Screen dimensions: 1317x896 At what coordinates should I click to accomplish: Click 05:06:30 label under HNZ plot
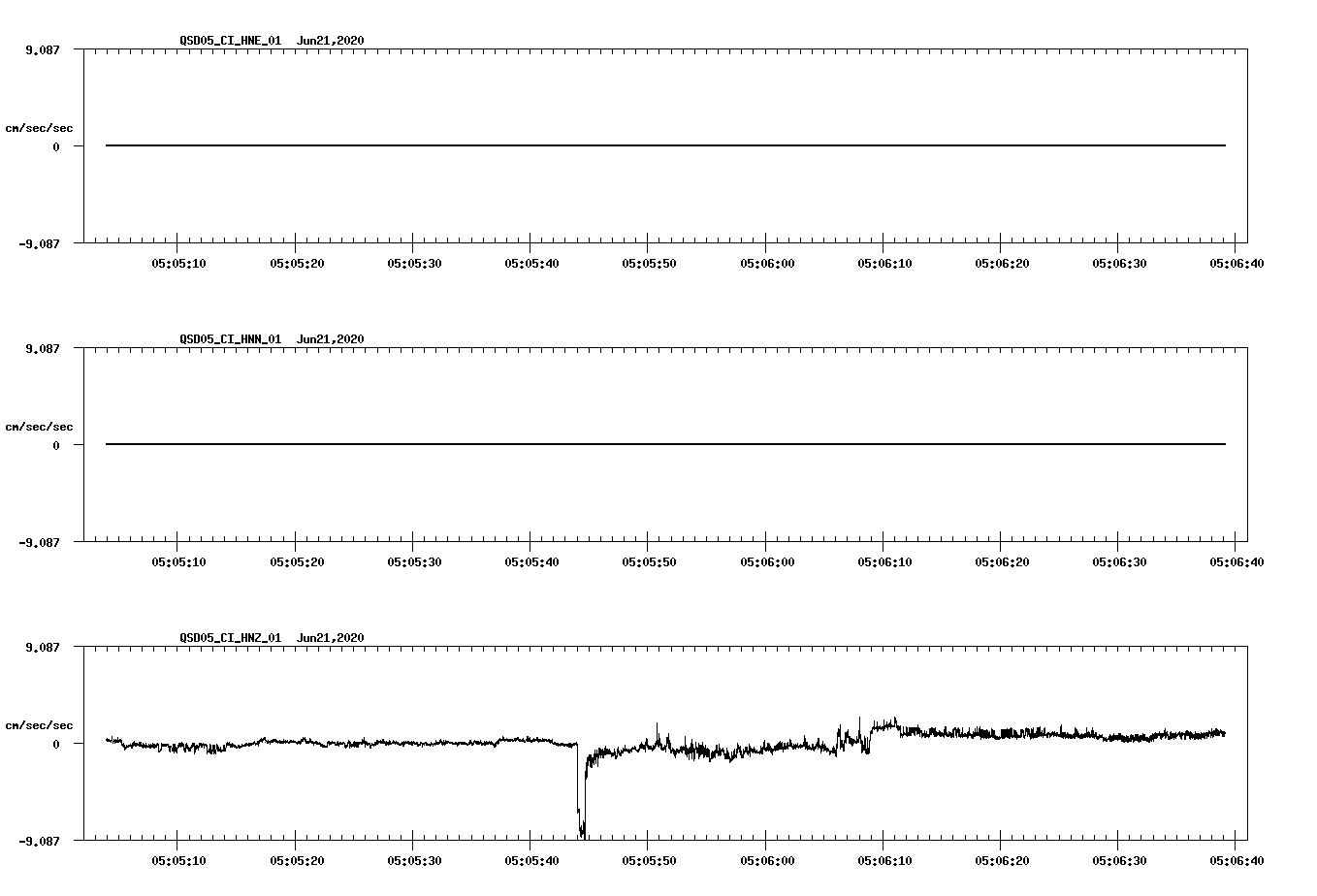pyautogui.click(x=1119, y=860)
